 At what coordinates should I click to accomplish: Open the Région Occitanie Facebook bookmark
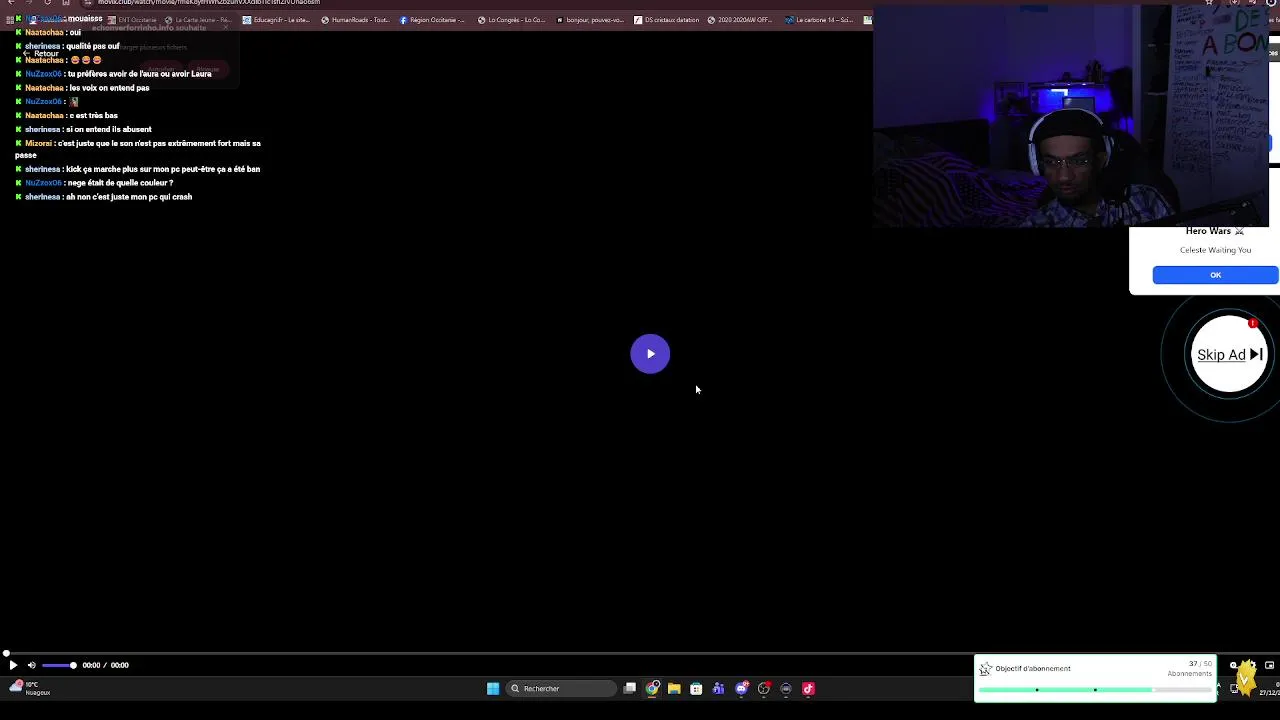(432, 20)
